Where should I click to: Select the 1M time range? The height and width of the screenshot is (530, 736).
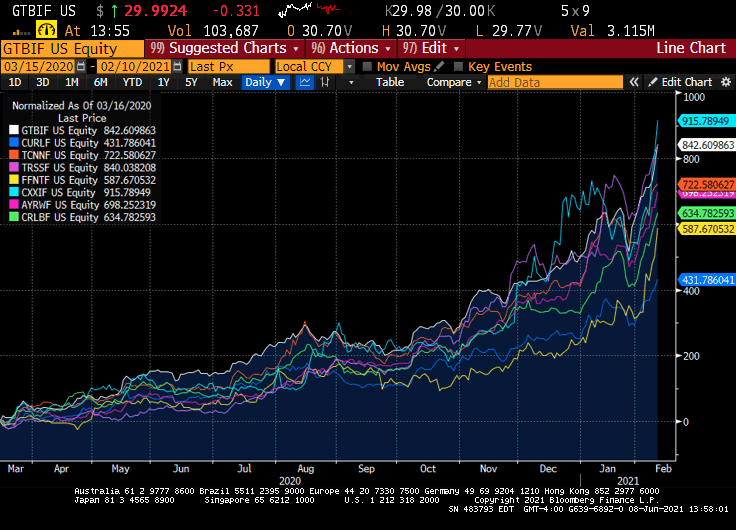(71, 82)
